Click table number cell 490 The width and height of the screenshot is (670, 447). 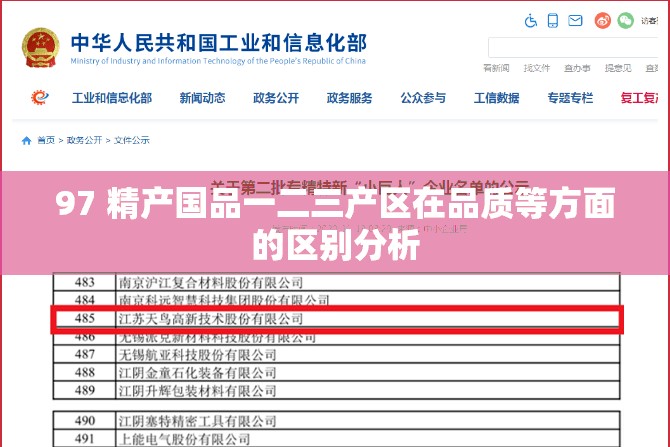(x=85, y=421)
